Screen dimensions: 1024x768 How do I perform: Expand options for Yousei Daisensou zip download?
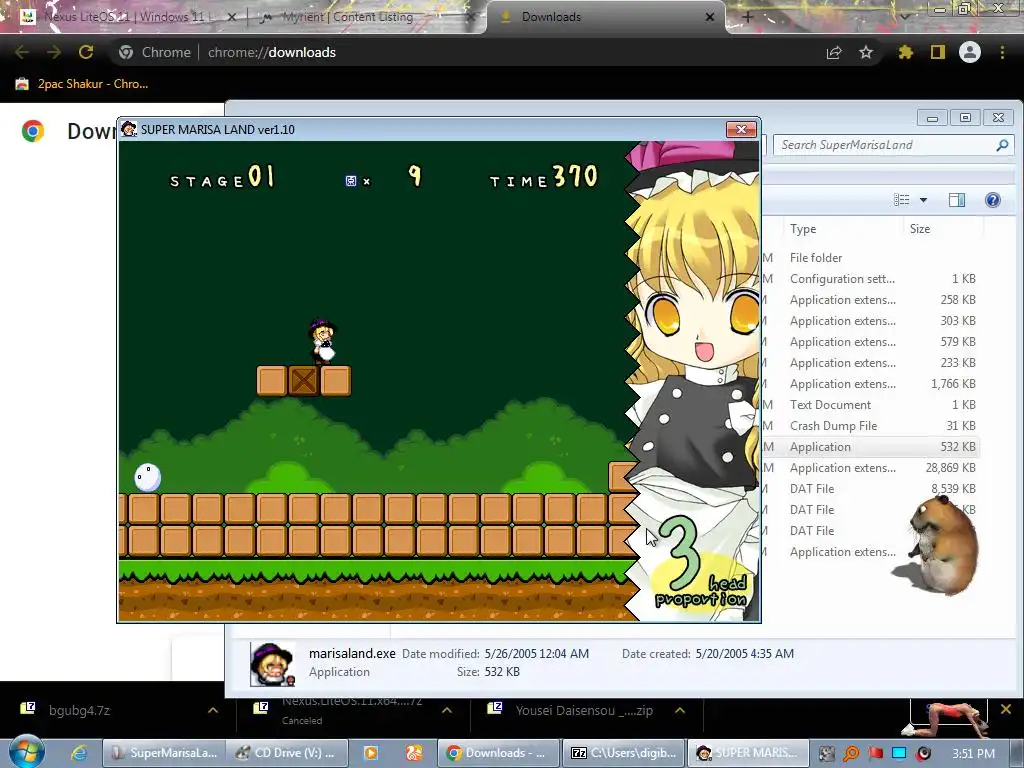click(x=680, y=710)
